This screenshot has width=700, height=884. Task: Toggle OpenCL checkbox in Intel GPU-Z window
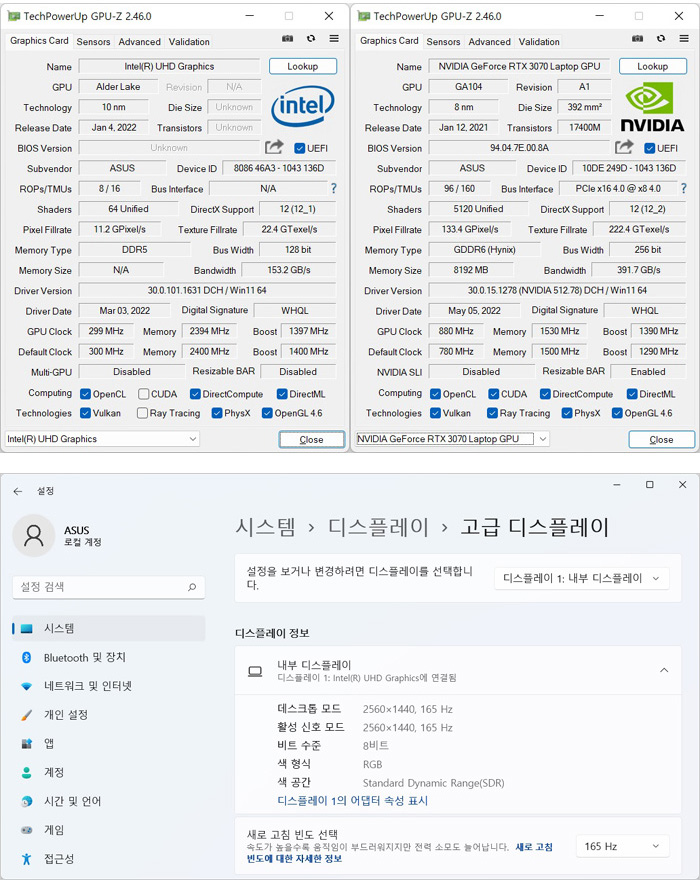[86, 394]
